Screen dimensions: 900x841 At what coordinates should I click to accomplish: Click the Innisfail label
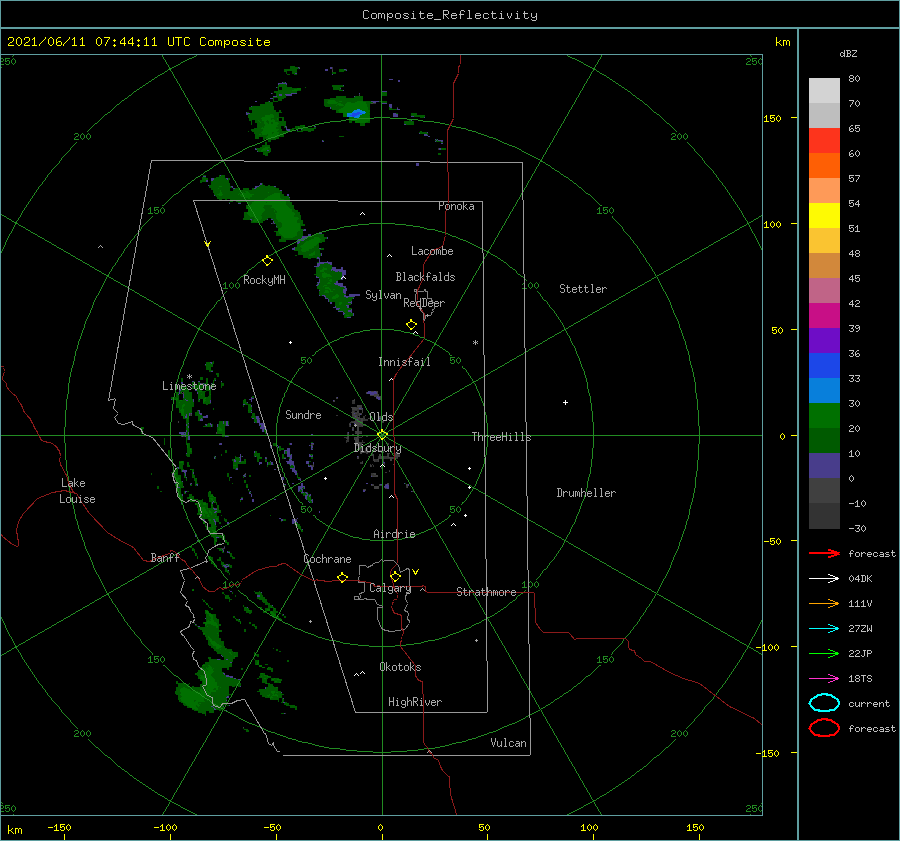click(x=404, y=362)
